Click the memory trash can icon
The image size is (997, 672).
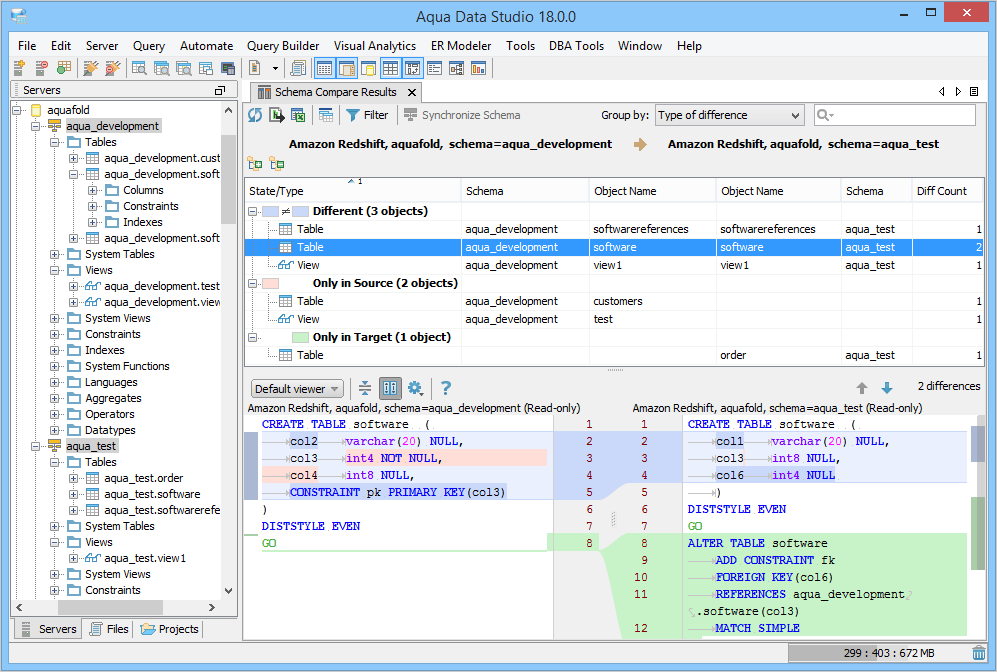coord(979,653)
